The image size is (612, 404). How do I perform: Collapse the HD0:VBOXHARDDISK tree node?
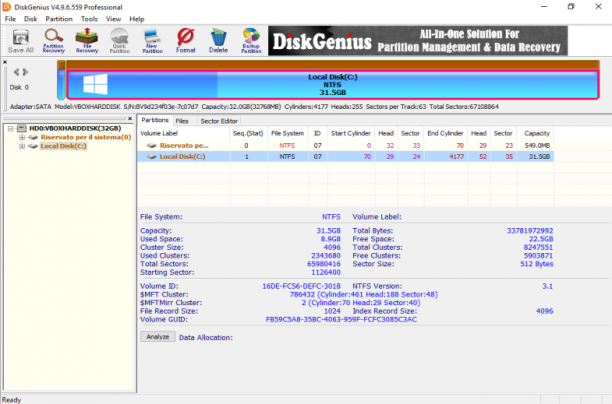[x=11, y=128]
